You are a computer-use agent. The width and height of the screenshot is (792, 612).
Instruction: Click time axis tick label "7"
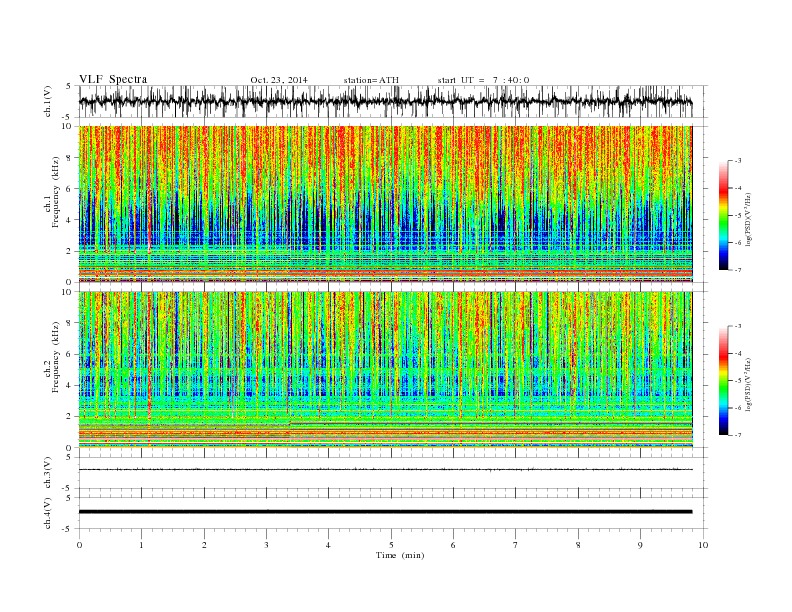[x=516, y=545]
